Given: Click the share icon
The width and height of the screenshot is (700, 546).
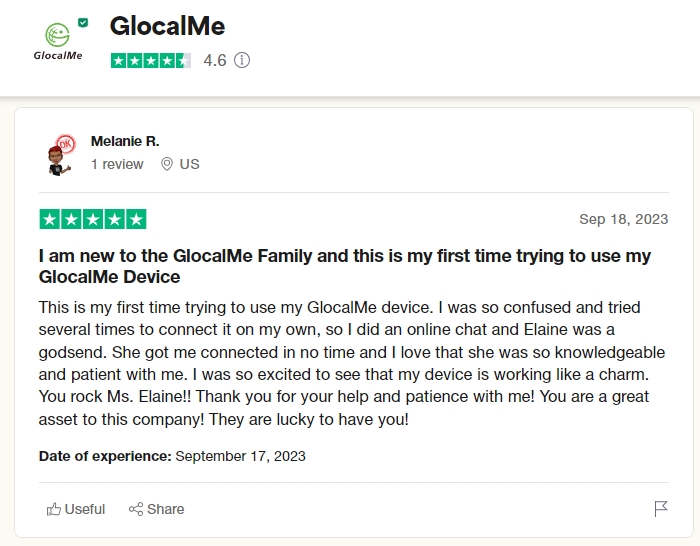Looking at the screenshot, I should (x=136, y=509).
